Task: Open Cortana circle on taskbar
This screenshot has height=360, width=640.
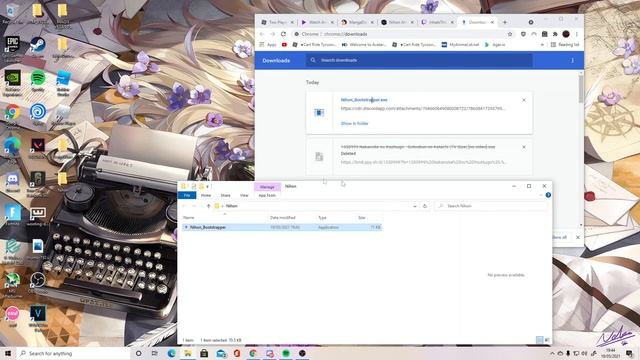Action: click(x=138, y=353)
